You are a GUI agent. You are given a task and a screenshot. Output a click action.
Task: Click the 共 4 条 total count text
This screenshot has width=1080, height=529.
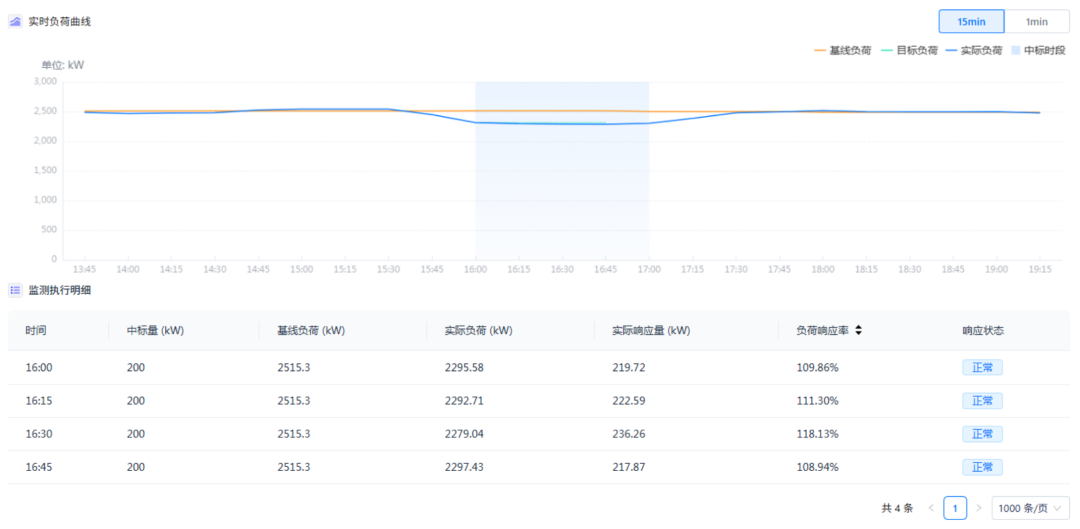(897, 508)
